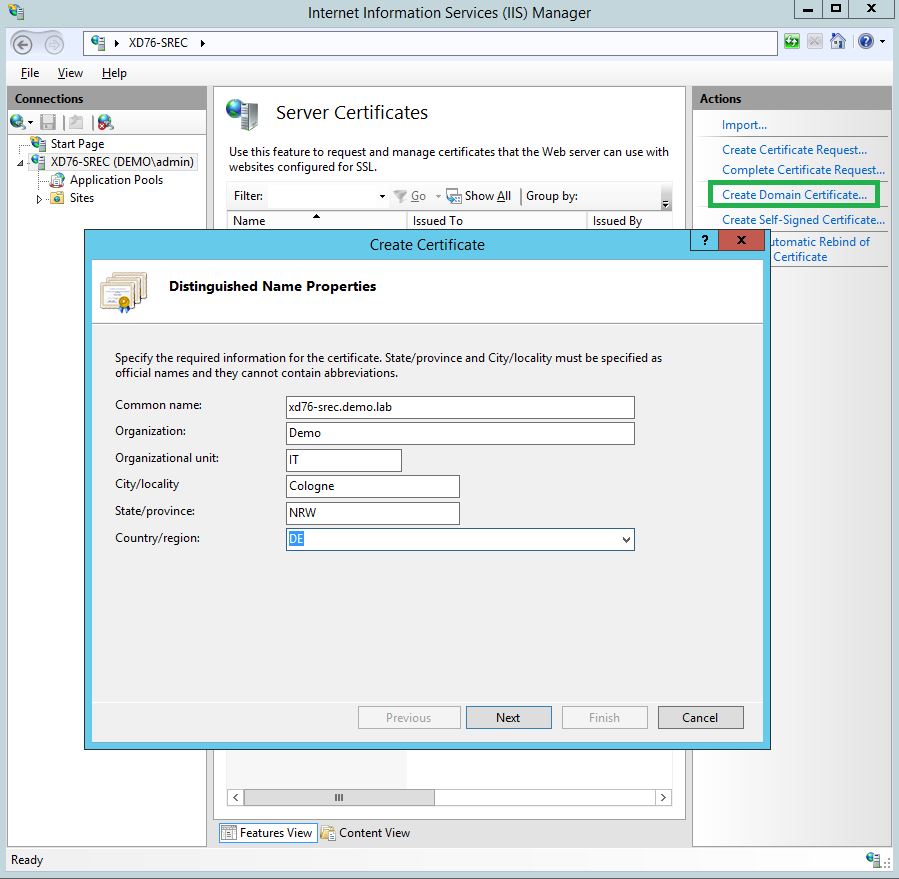Open the Country/region dropdown

pos(626,540)
